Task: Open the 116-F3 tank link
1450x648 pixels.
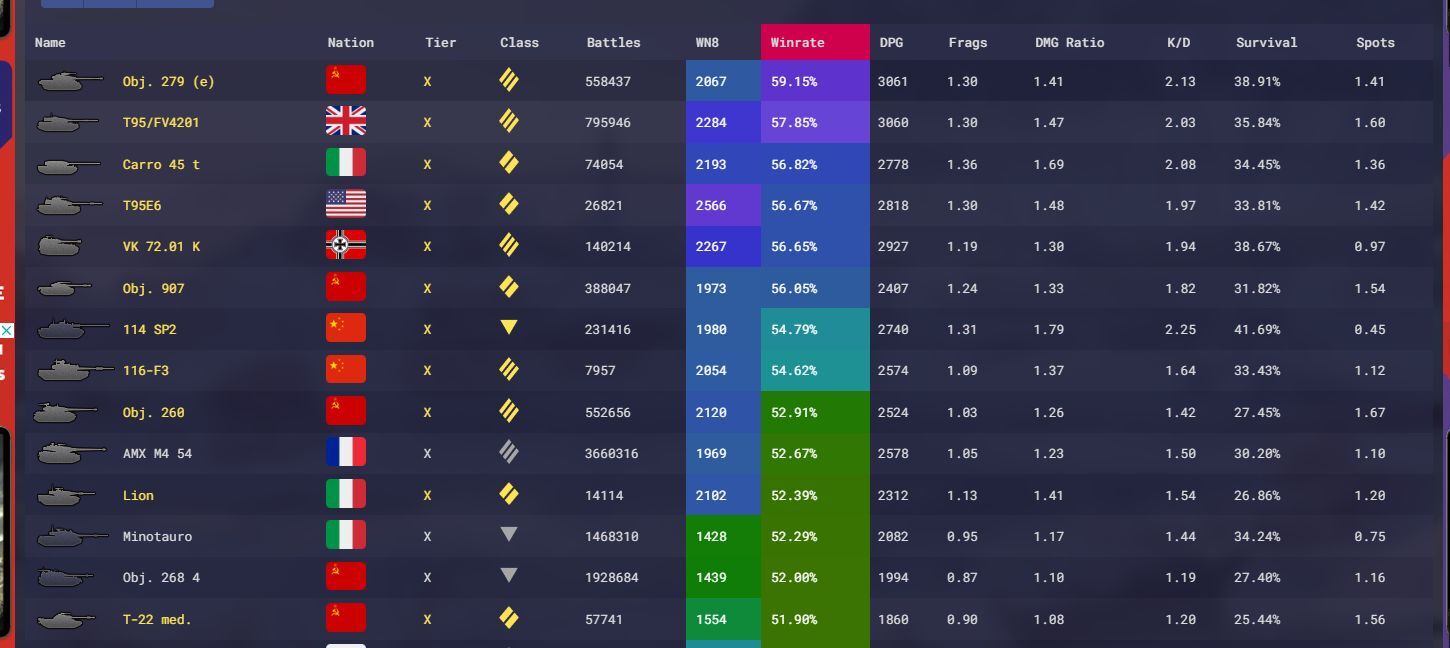Action: pyautogui.click(x=146, y=370)
